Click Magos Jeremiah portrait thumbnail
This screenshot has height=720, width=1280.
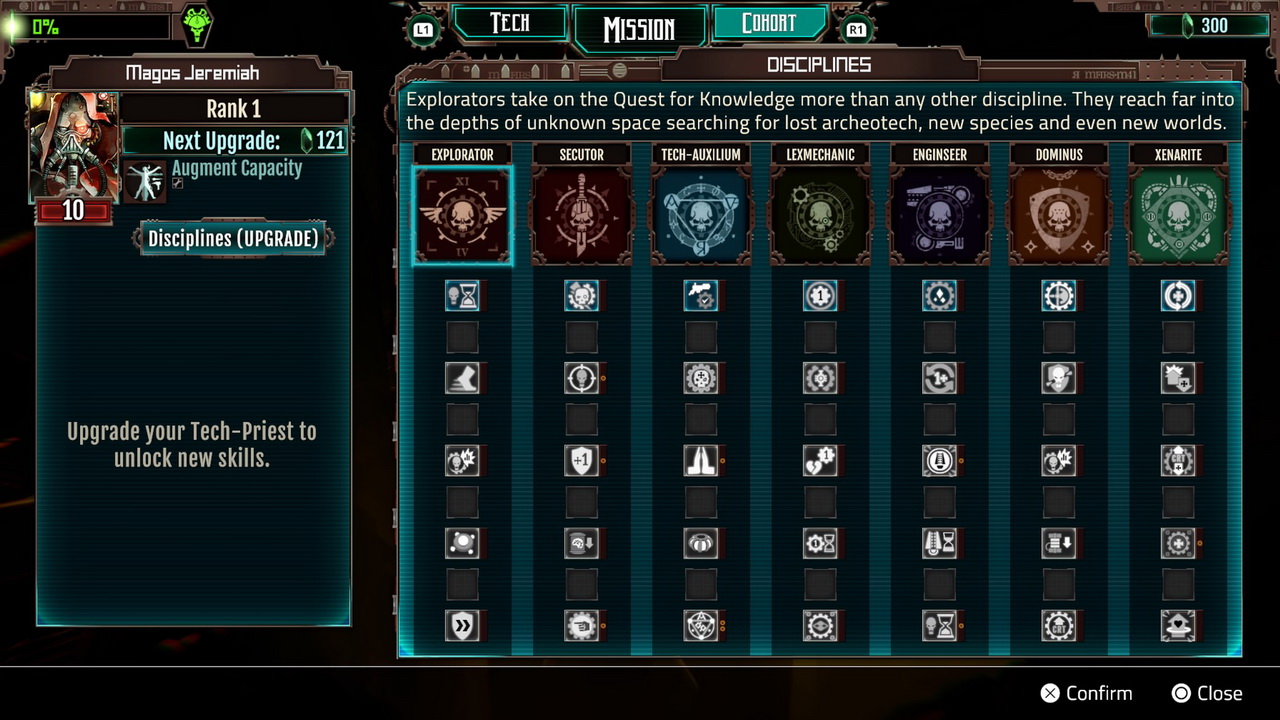(74, 147)
